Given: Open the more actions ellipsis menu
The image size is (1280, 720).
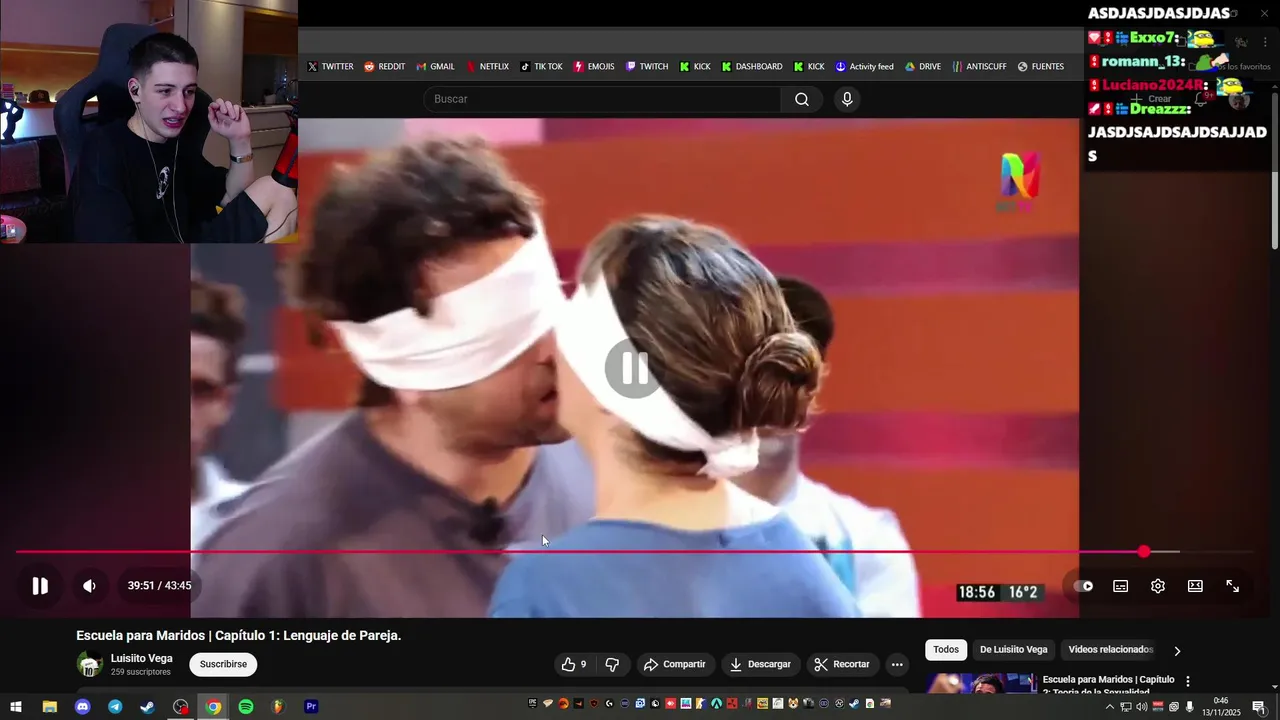Looking at the screenshot, I should [x=897, y=664].
